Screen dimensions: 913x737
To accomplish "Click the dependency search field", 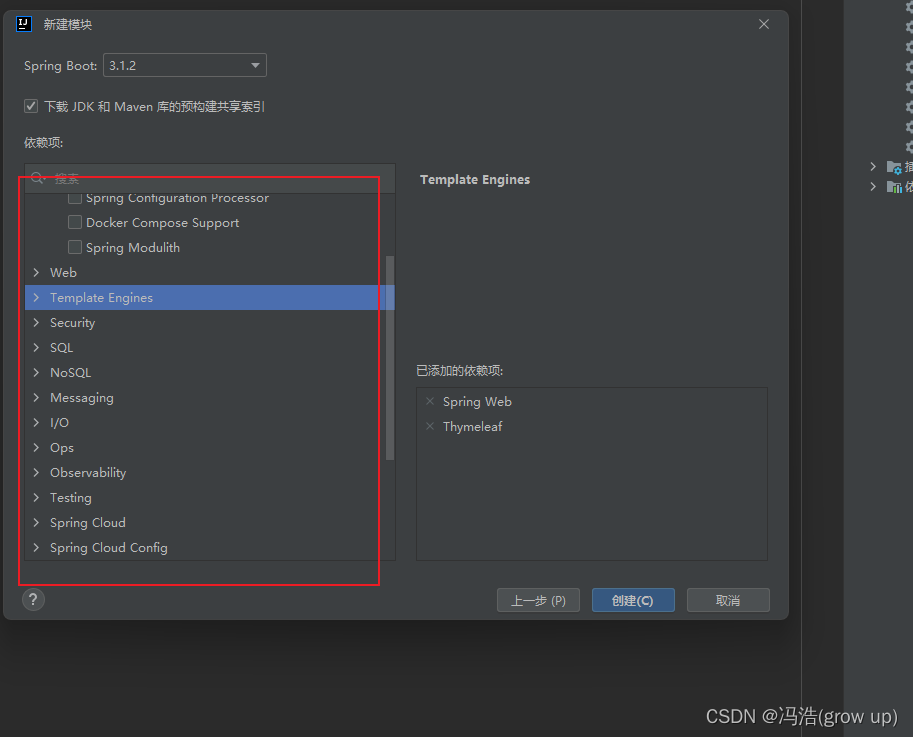I will (210, 178).
